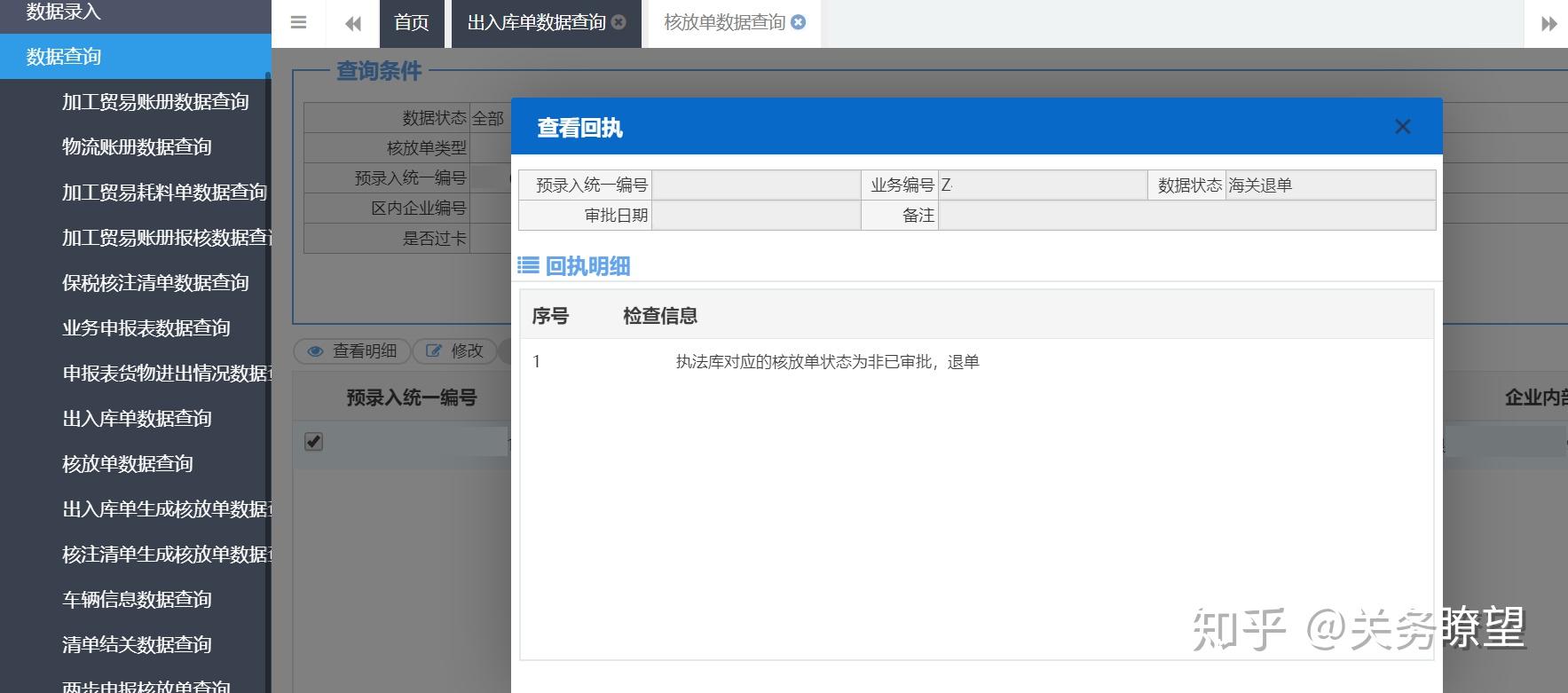Viewport: 1568px width, 693px height.
Task: Close the 查看回执 dialog
Action: point(1402,127)
